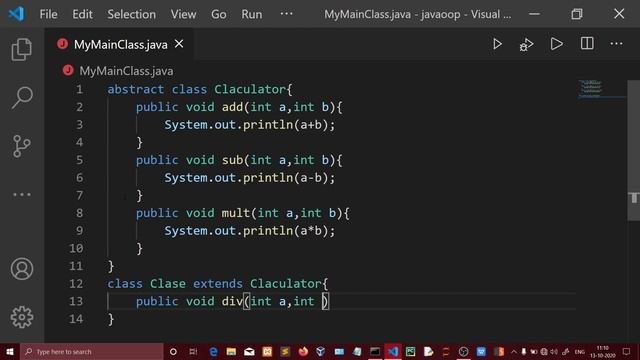
Task: Open the Edit menu
Action: coord(82,14)
